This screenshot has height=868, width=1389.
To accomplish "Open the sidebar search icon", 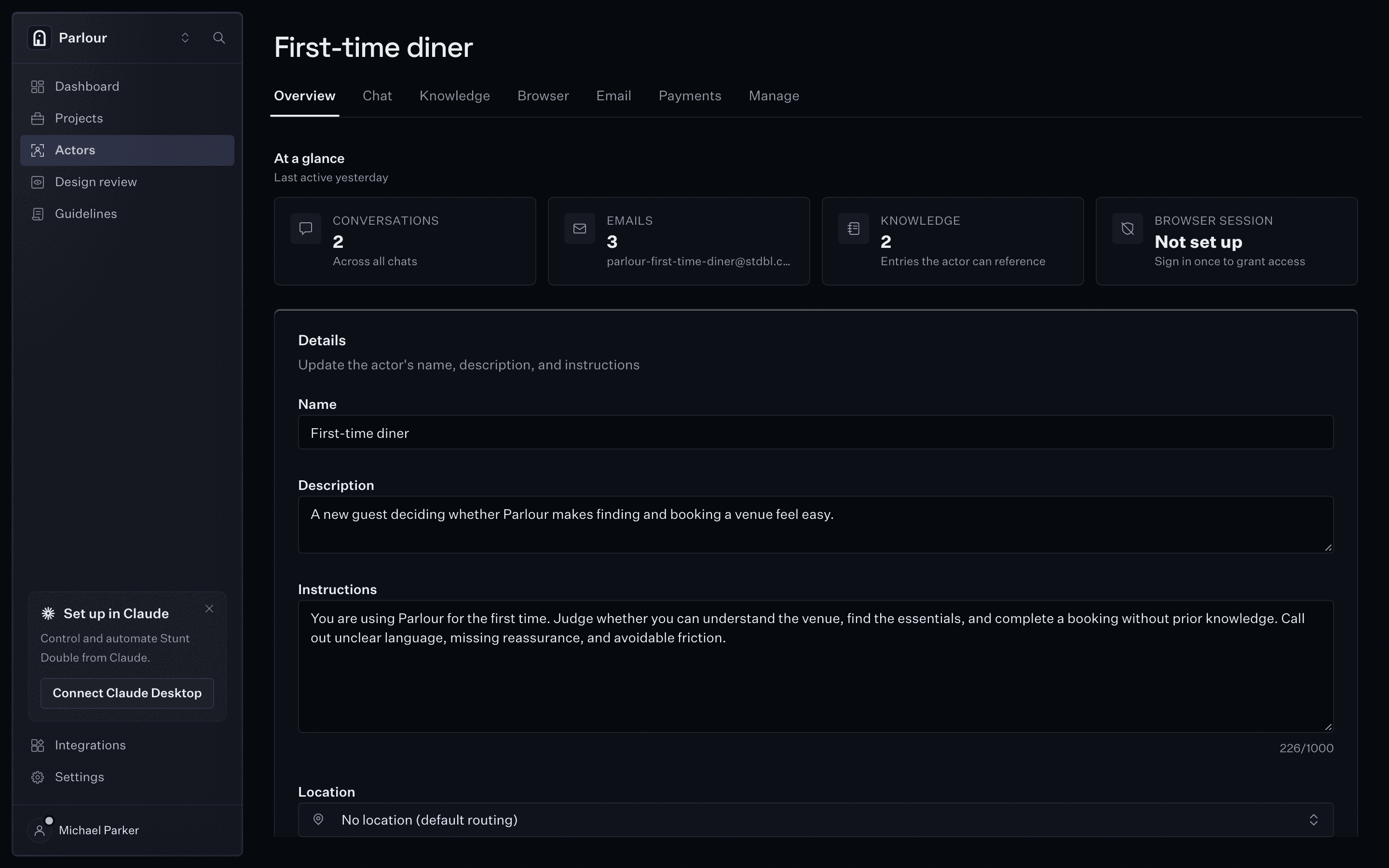I will [218, 38].
